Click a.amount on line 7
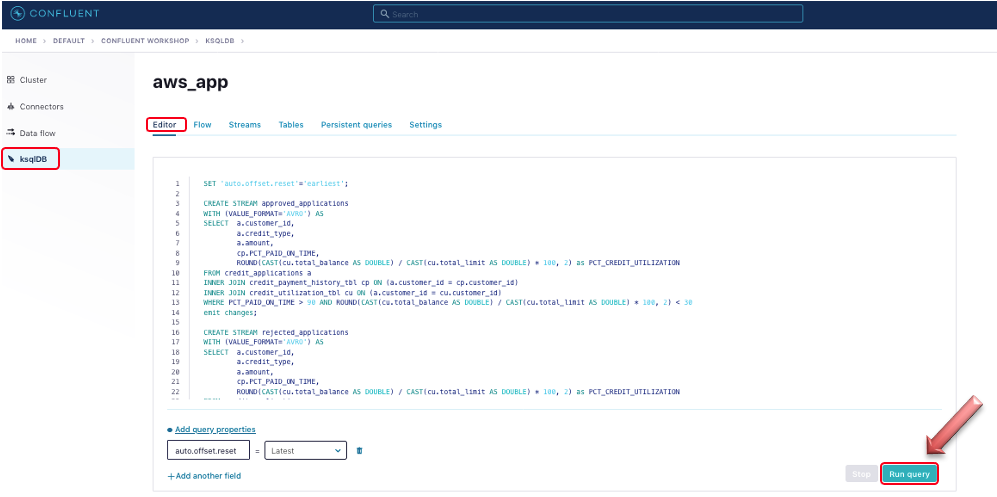This screenshot has width=997, height=497. click(x=255, y=243)
